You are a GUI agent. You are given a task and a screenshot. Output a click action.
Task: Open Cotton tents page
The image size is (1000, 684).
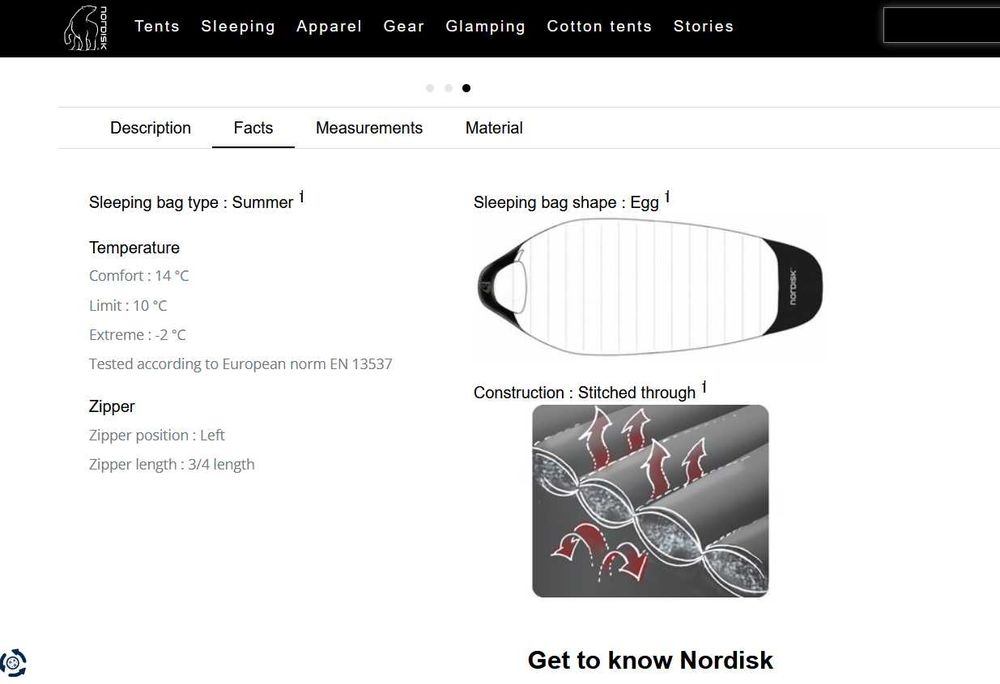(x=599, y=27)
